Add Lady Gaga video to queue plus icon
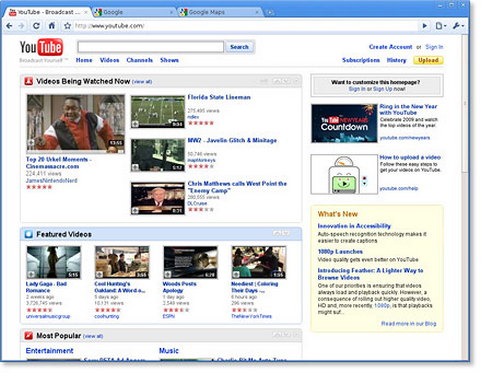Screen dimensions: 481x373 click(x=31, y=275)
